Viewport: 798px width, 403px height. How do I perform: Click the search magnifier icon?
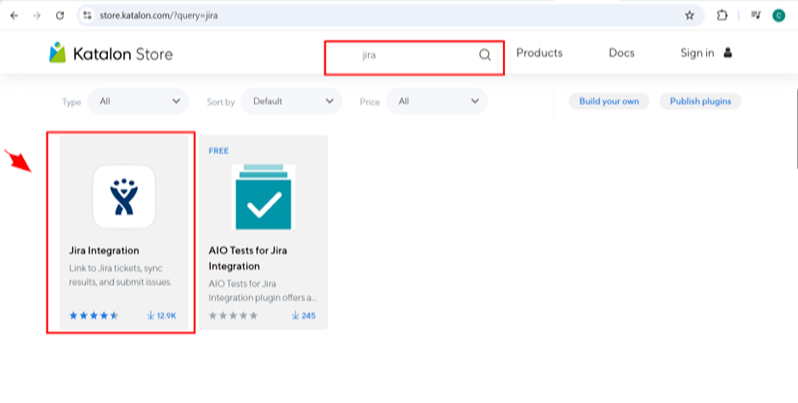click(x=484, y=55)
